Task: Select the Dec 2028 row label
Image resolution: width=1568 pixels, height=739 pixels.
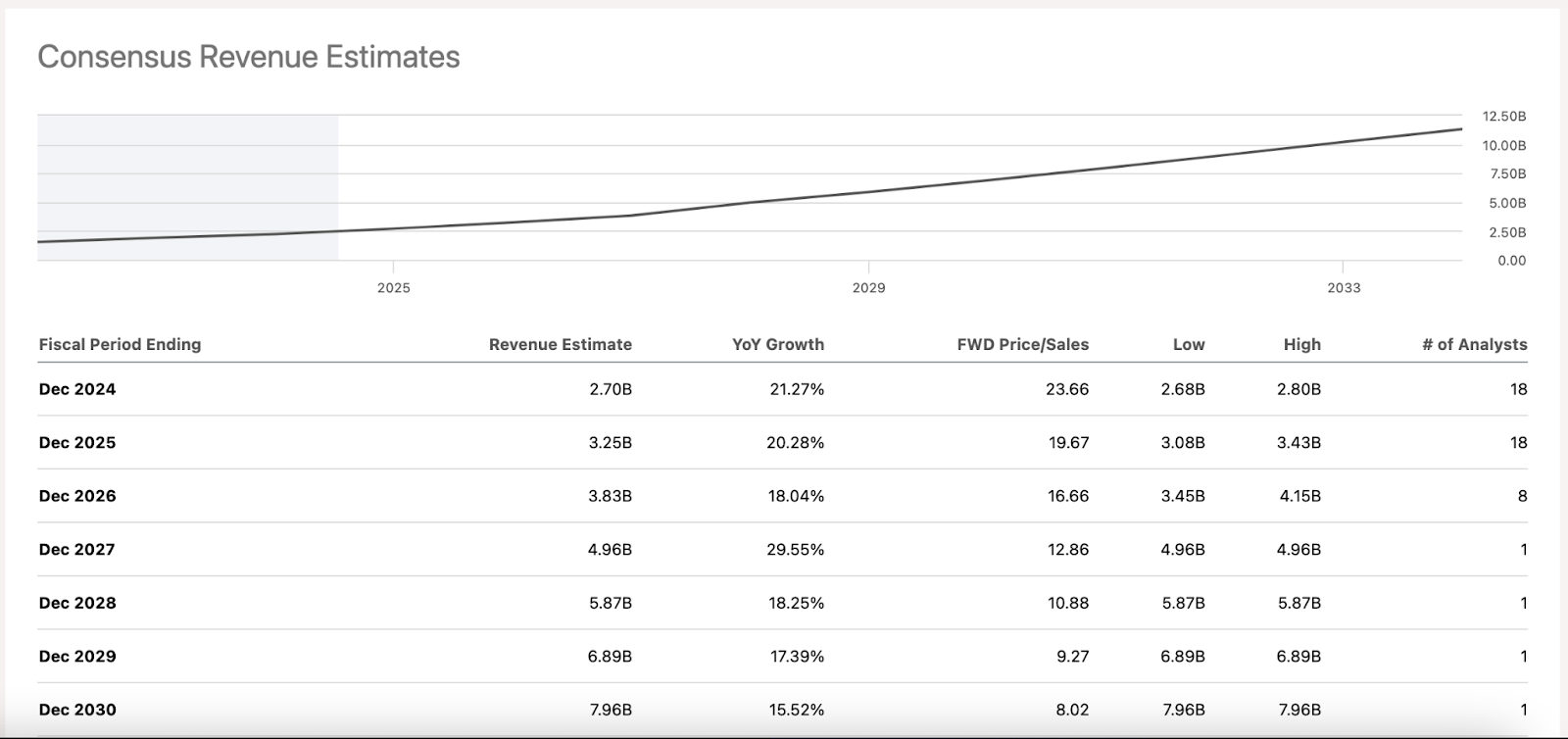Action: click(77, 603)
